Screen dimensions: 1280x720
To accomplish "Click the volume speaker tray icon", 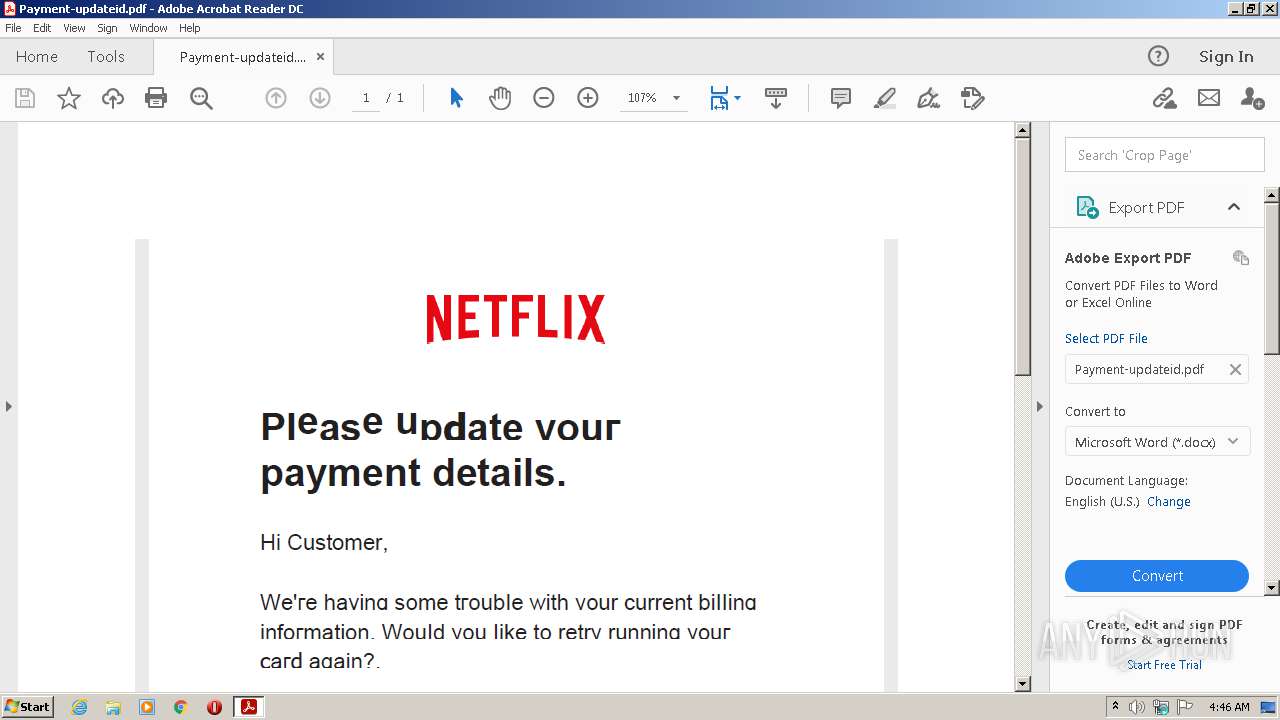I will click(1137, 707).
